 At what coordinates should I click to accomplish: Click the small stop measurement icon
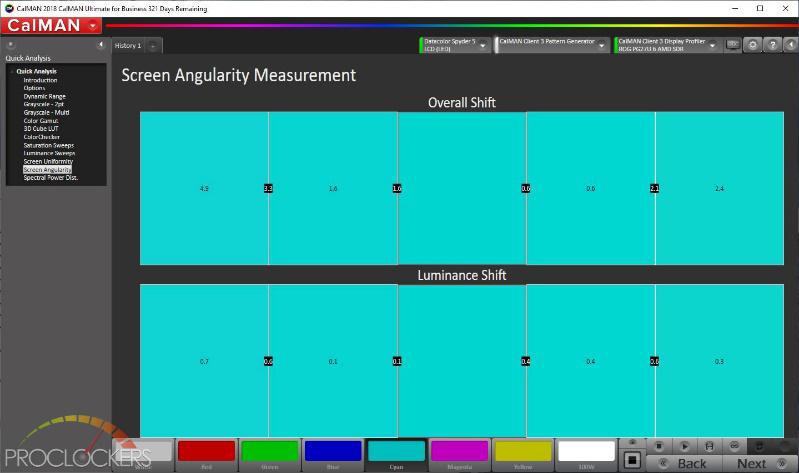pos(658,446)
